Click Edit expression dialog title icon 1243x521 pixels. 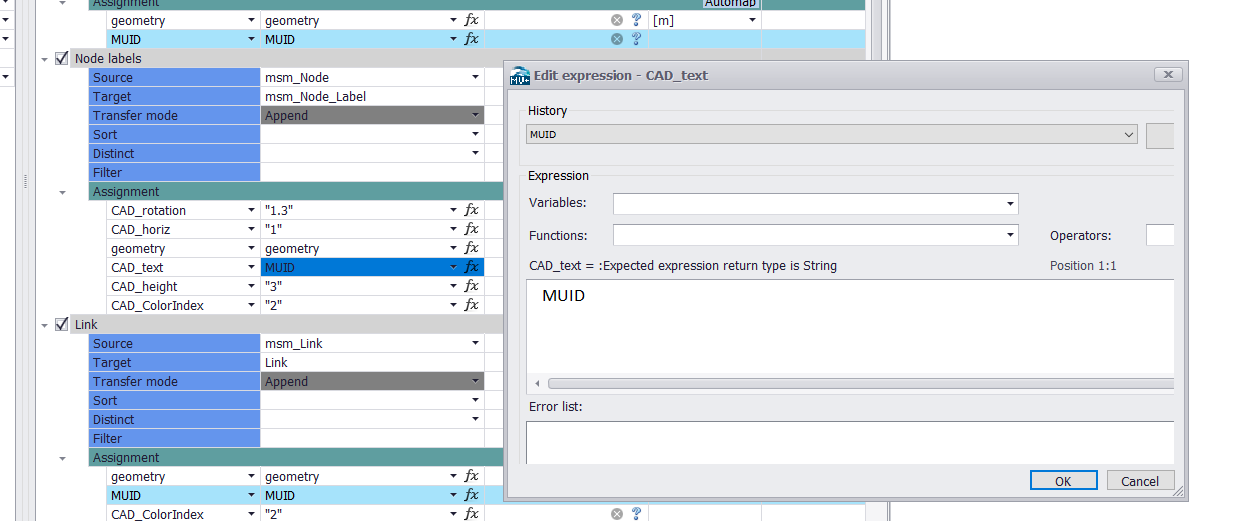520,75
